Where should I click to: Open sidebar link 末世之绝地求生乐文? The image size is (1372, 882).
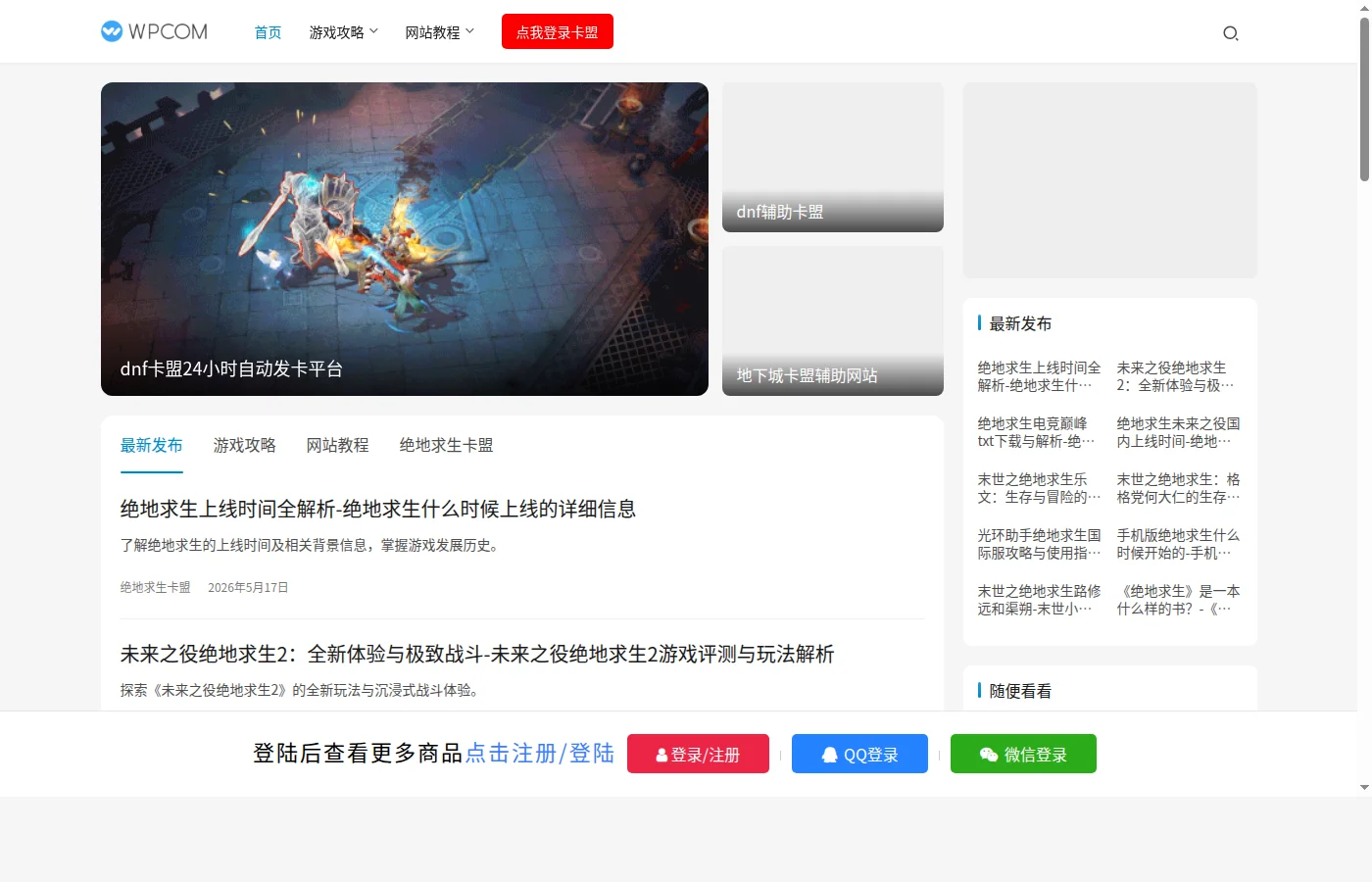tap(1040, 488)
